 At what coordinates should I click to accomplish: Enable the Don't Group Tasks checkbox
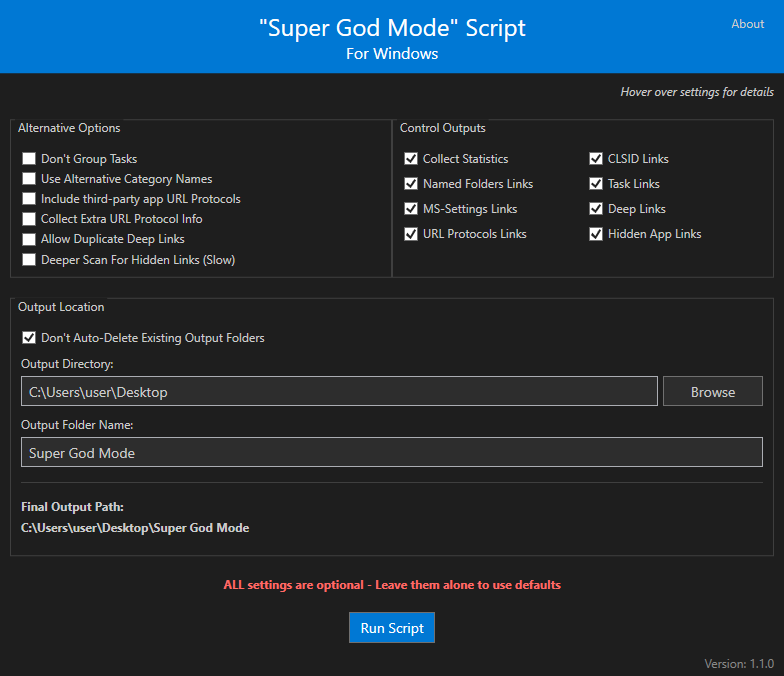[x=29, y=159]
